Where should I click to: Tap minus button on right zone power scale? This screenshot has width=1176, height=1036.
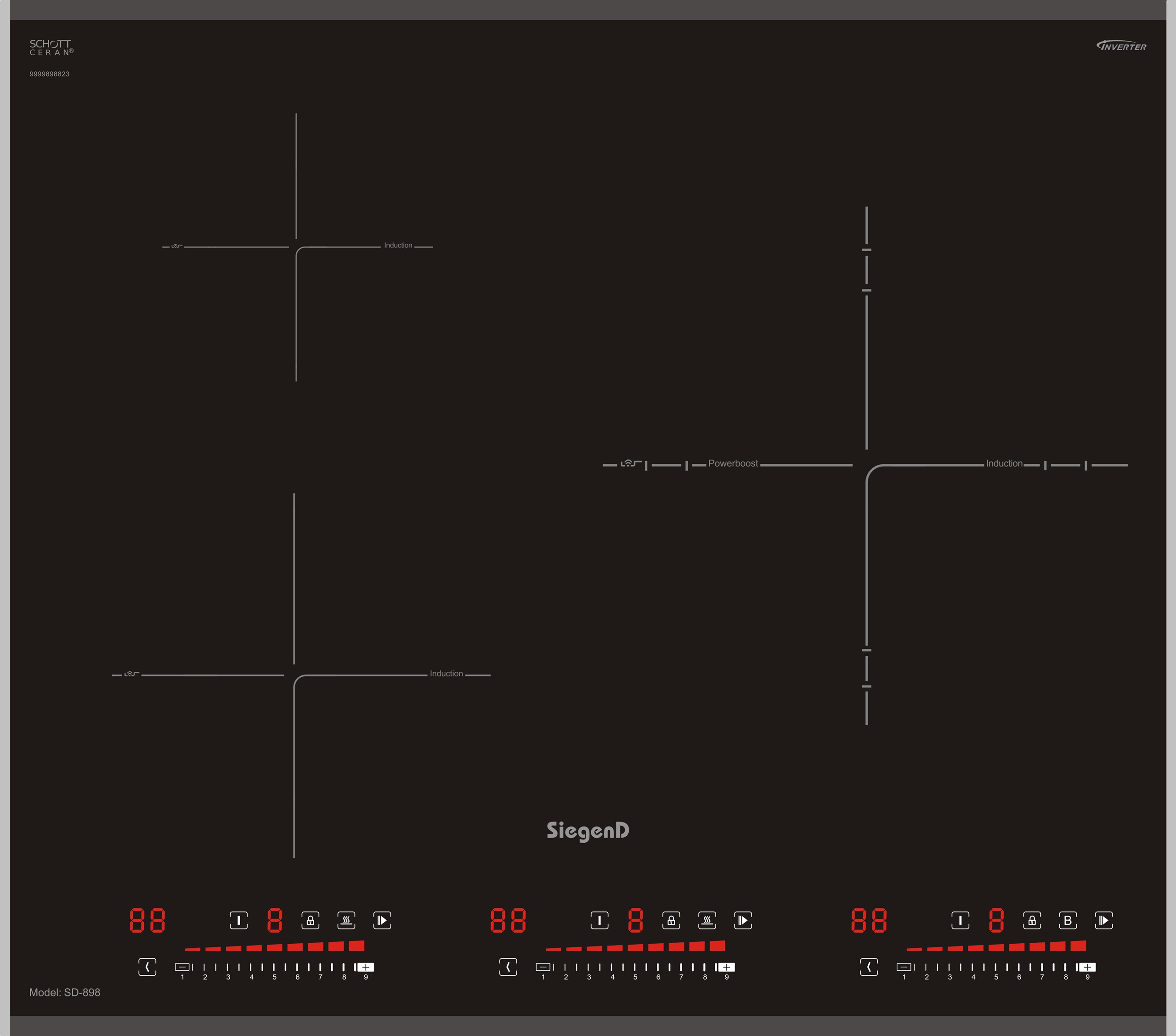coord(904,967)
